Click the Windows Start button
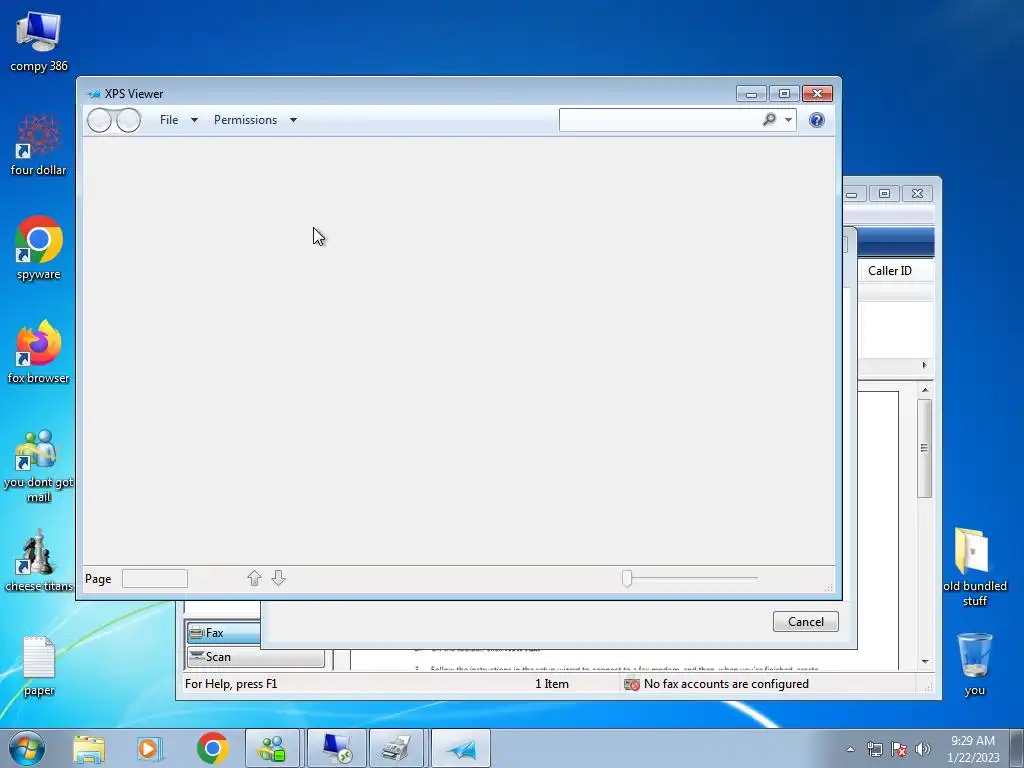This screenshot has width=1024, height=768. point(27,748)
